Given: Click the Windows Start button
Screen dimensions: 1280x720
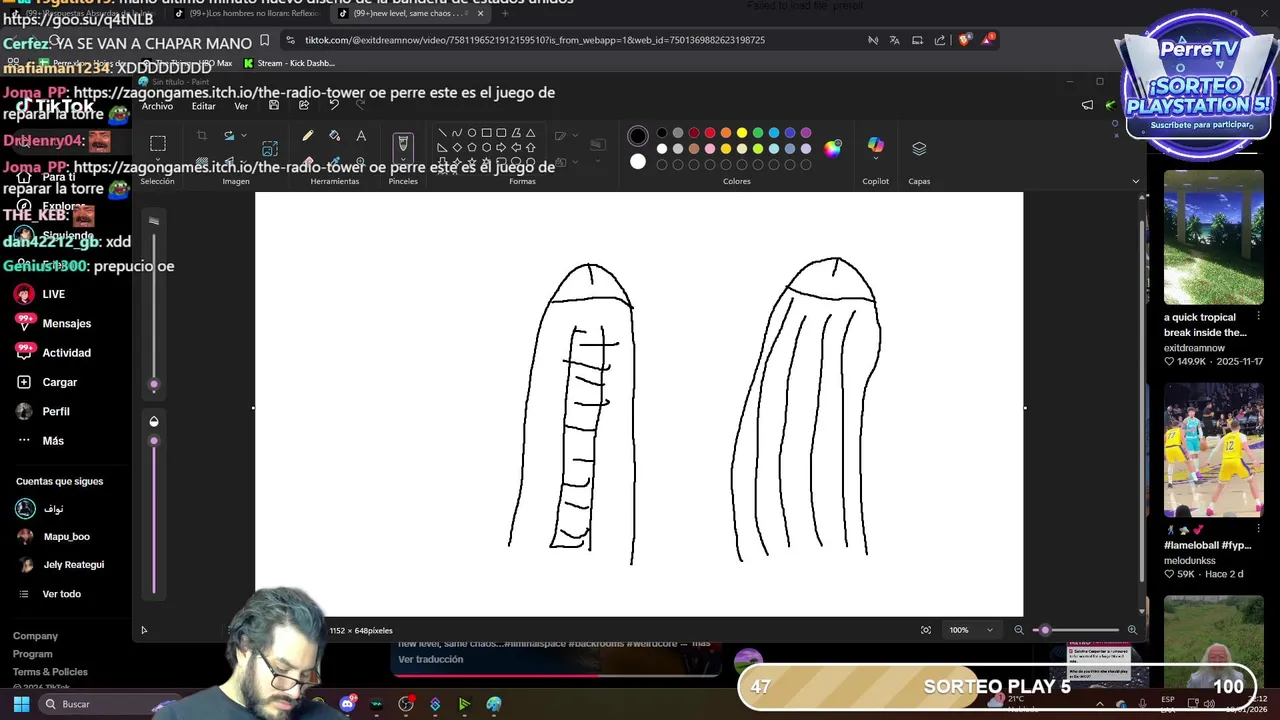Looking at the screenshot, I should [x=21, y=704].
